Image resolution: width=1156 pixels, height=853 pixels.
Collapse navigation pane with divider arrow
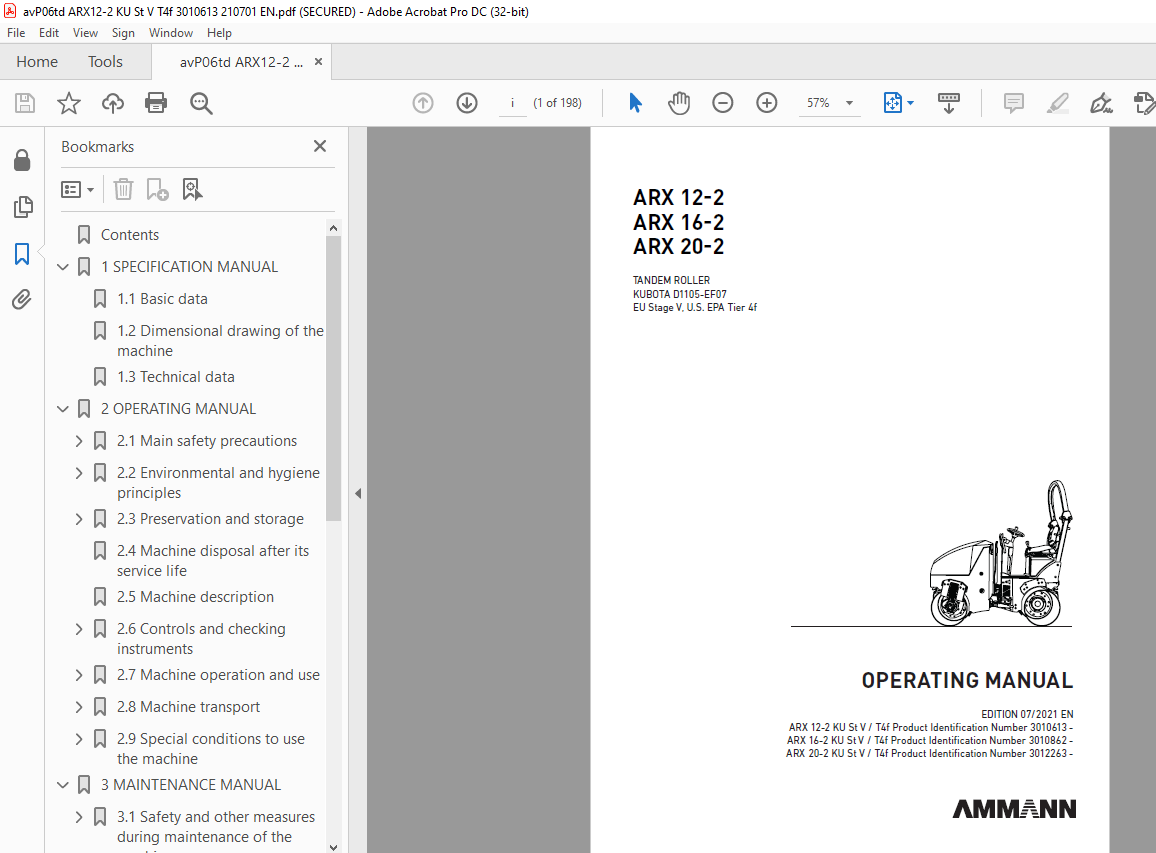[x=358, y=493]
